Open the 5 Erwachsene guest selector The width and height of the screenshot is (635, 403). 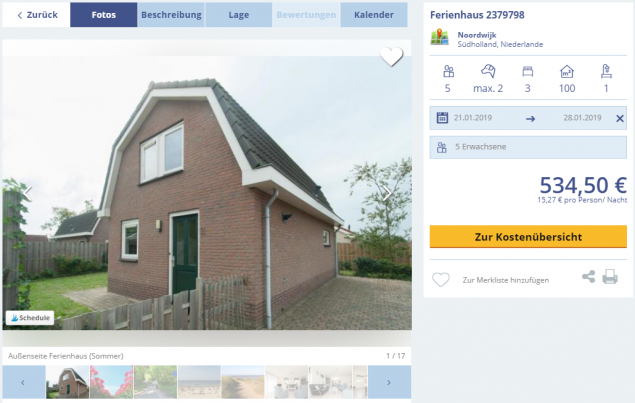[x=528, y=147]
